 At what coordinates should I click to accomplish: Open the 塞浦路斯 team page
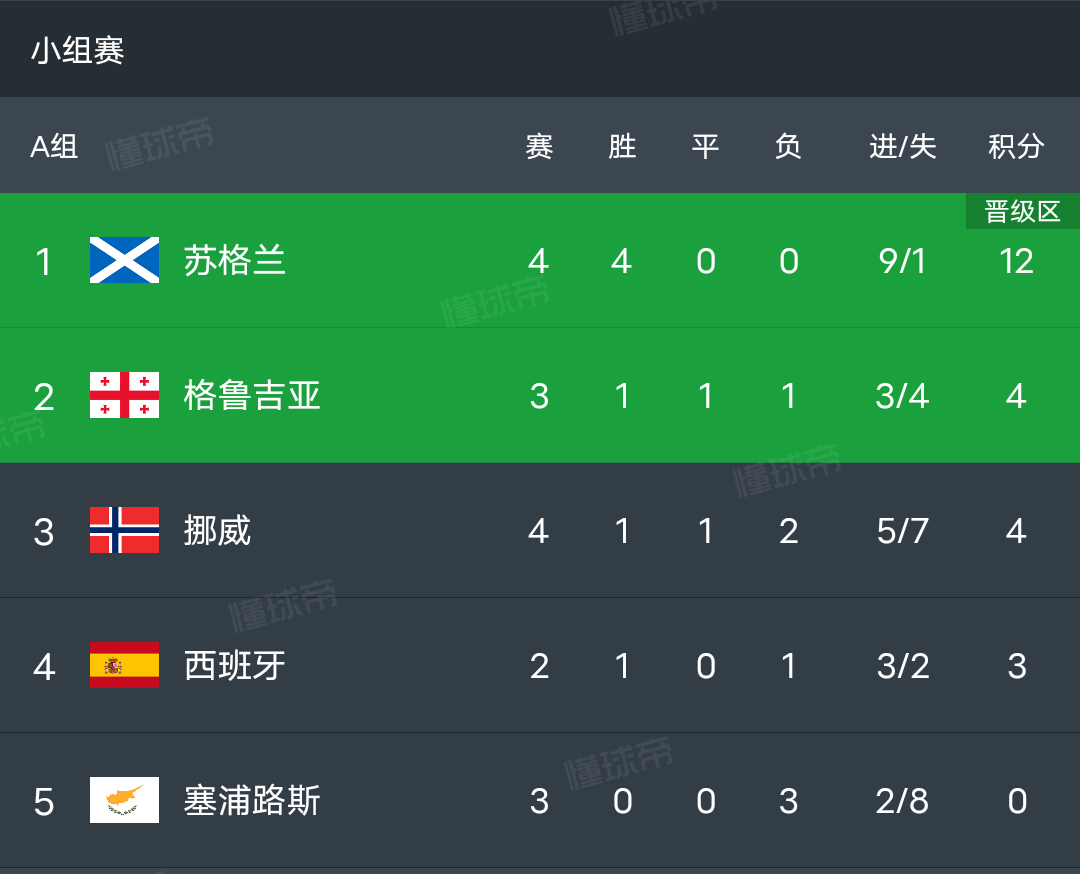point(252,801)
